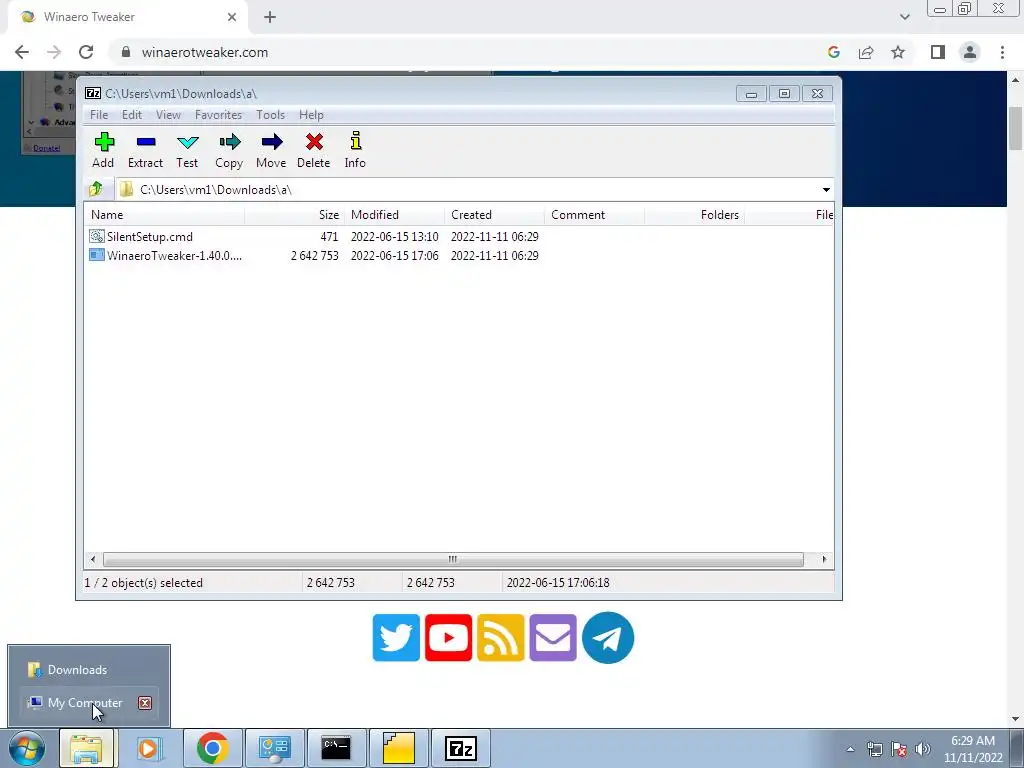1024x768 pixels.
Task: Click the Chrome reload button
Action: [x=86, y=52]
